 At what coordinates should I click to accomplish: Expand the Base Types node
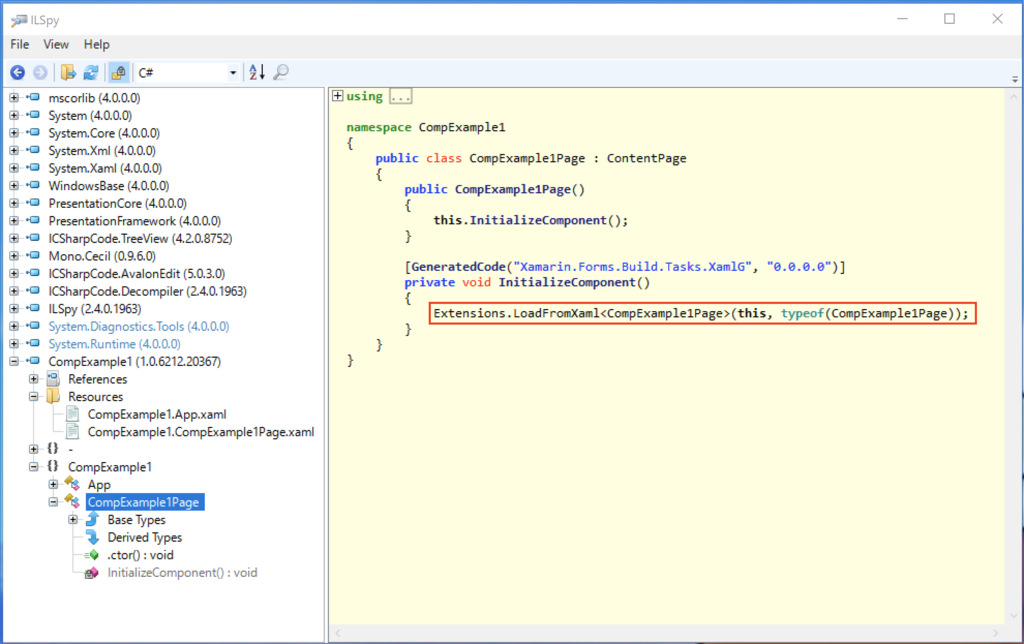coord(72,520)
